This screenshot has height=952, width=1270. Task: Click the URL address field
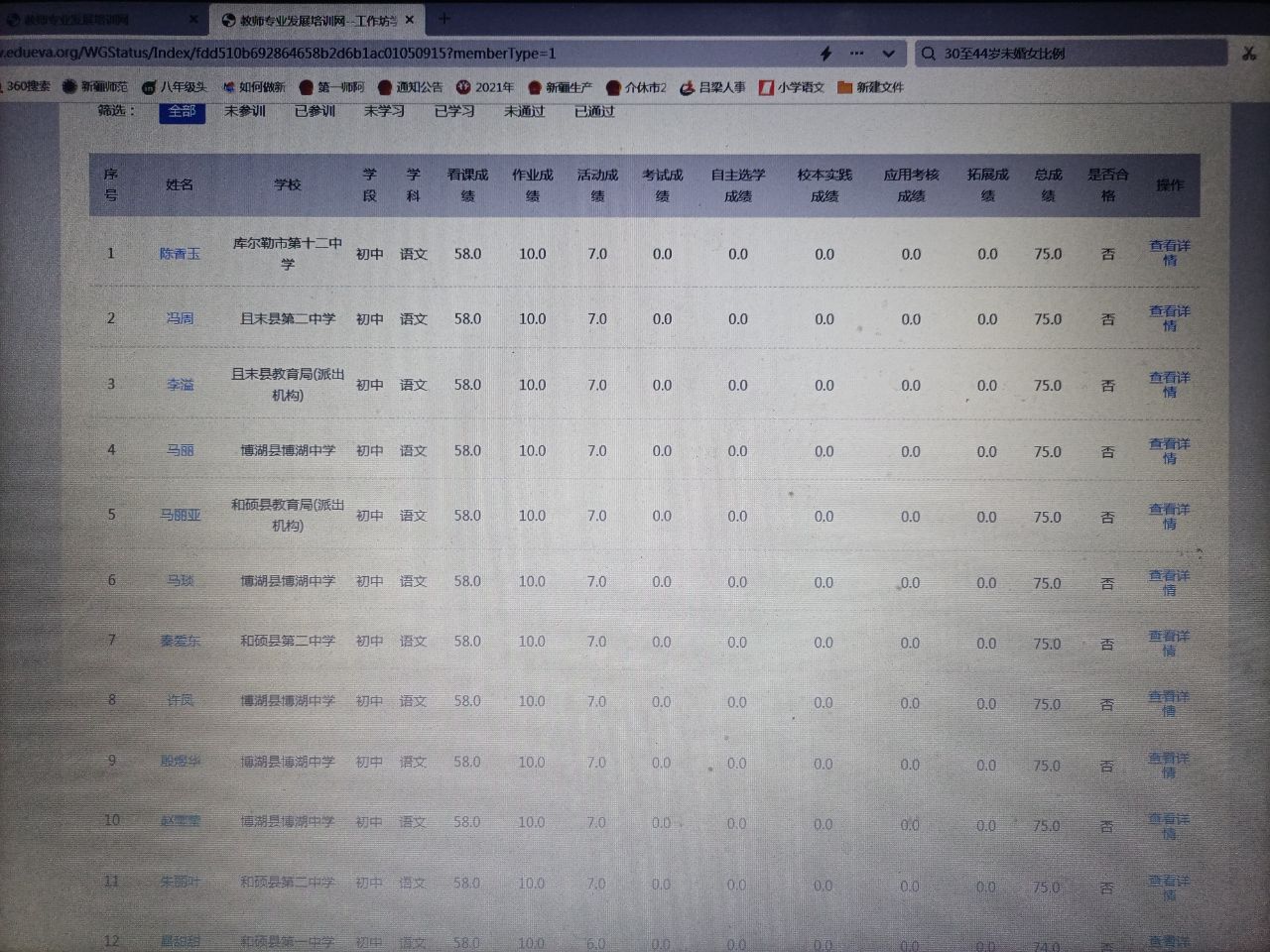click(397, 54)
